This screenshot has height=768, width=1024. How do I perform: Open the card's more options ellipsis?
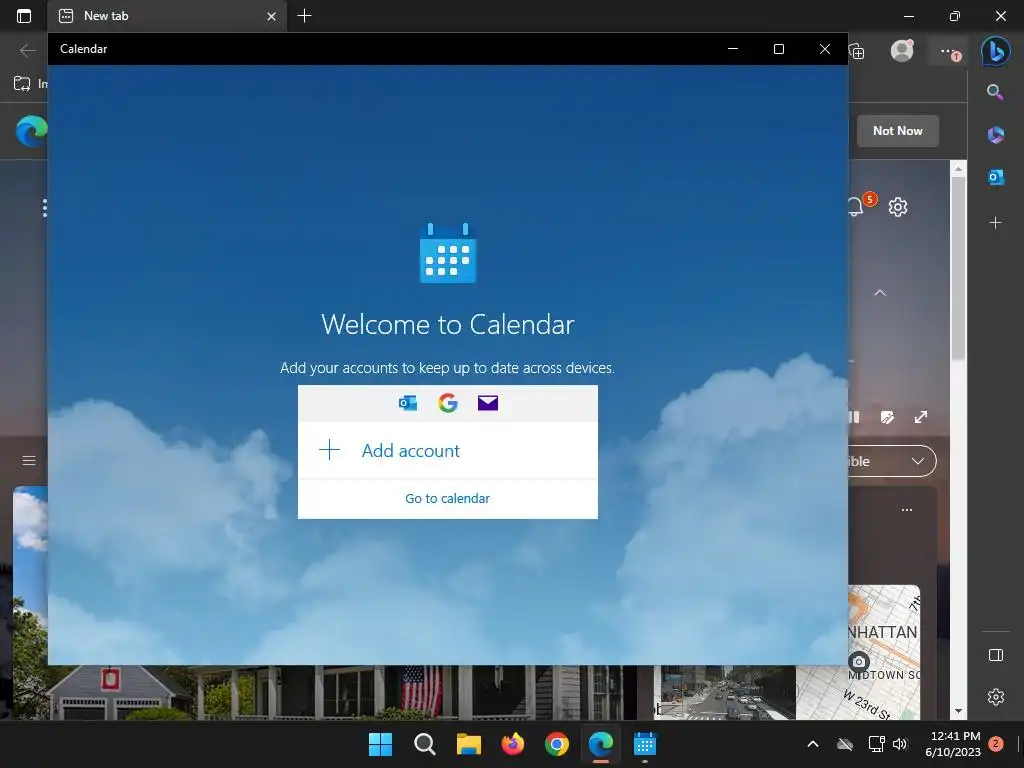tap(907, 509)
